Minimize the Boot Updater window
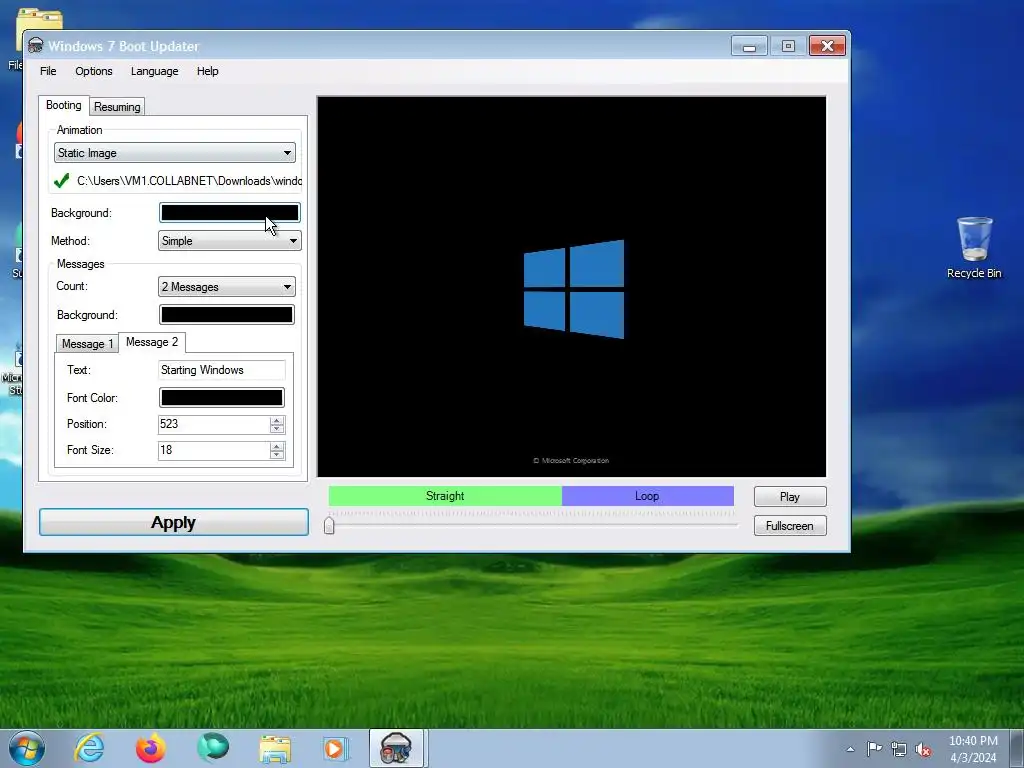This screenshot has width=1024, height=768. 749,46
